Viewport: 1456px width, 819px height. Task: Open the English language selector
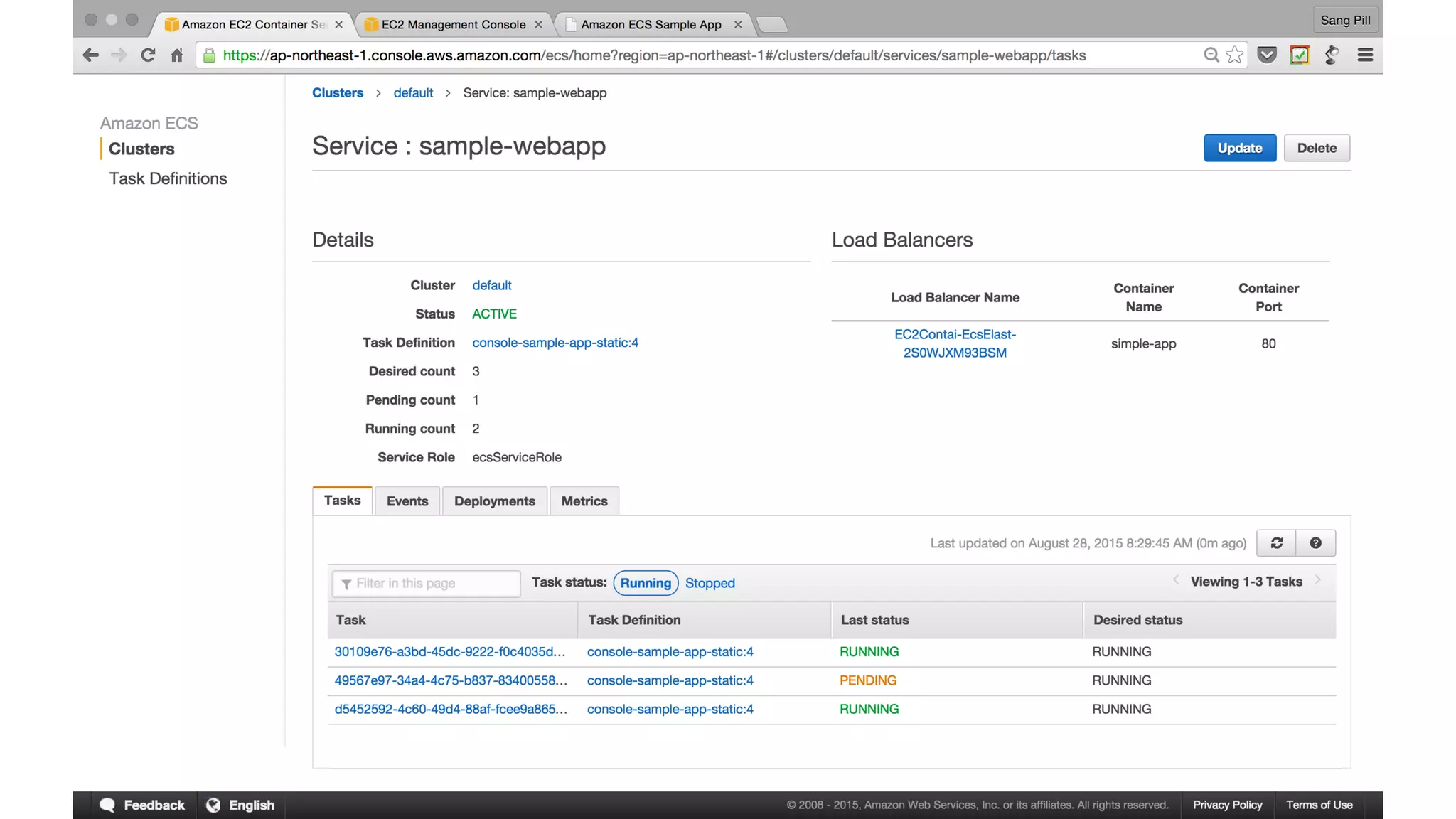pyautogui.click(x=242, y=805)
